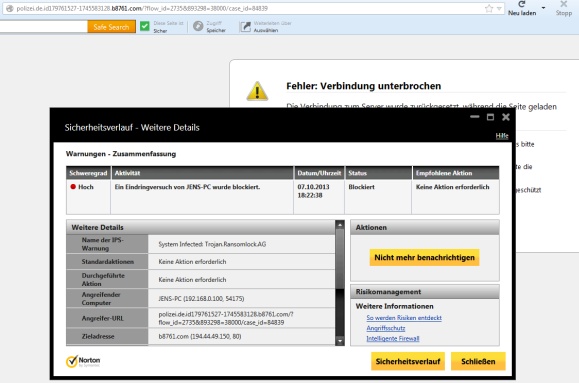Image resolution: width=579 pixels, height=383 pixels.
Task: Click the red Hoch severity indicator
Action: point(73,187)
